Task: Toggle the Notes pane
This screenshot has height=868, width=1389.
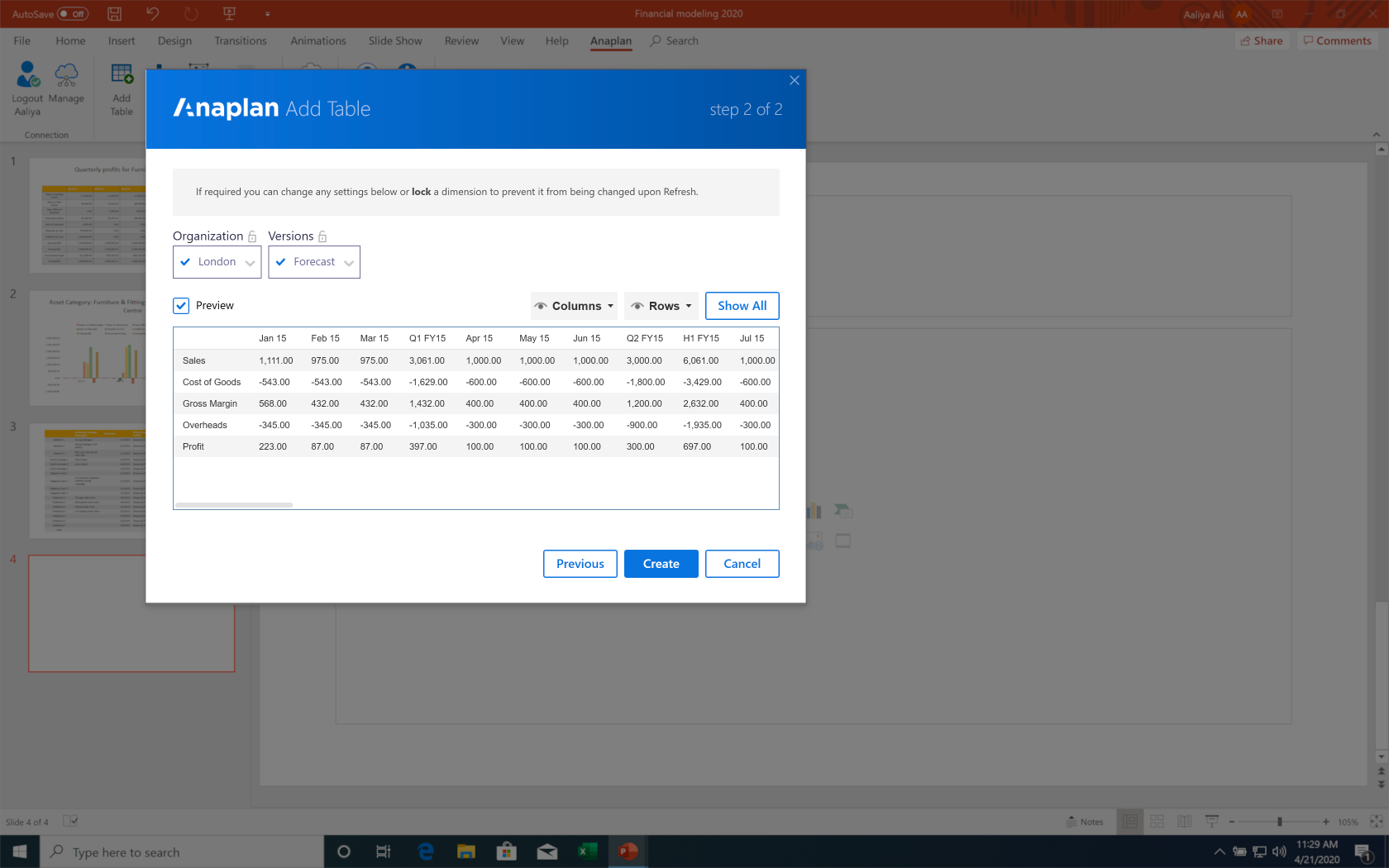Action: [x=1086, y=822]
